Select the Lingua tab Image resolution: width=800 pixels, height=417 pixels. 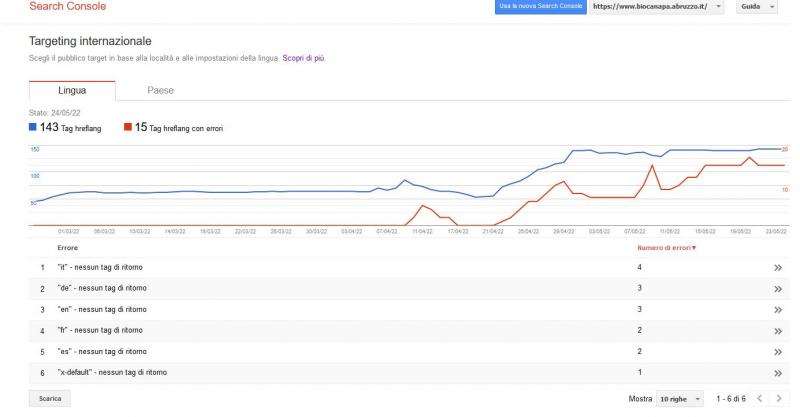72,90
